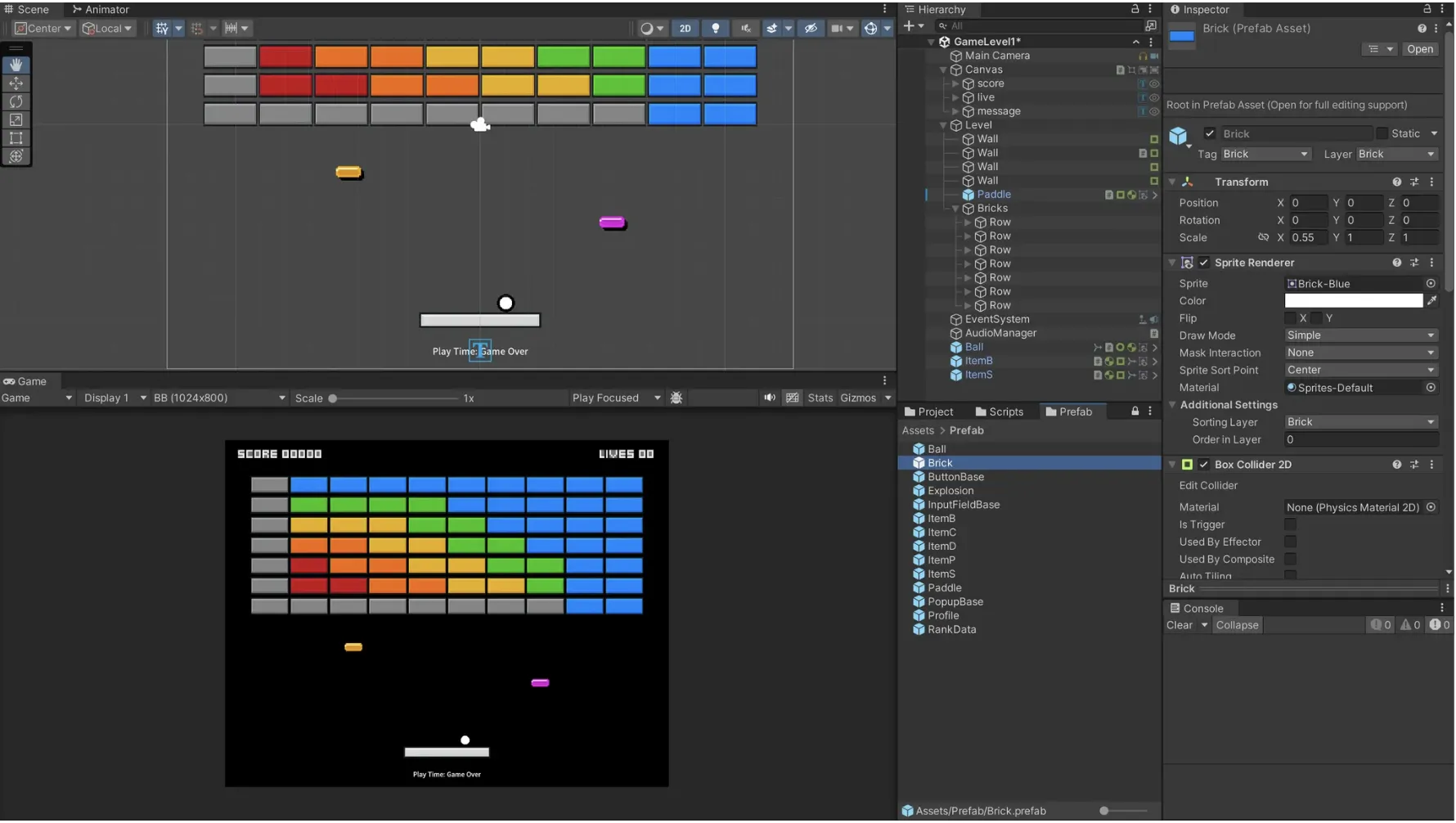Click the Open prefab button
Viewport: 1456px width, 823px height.
coord(1421,49)
